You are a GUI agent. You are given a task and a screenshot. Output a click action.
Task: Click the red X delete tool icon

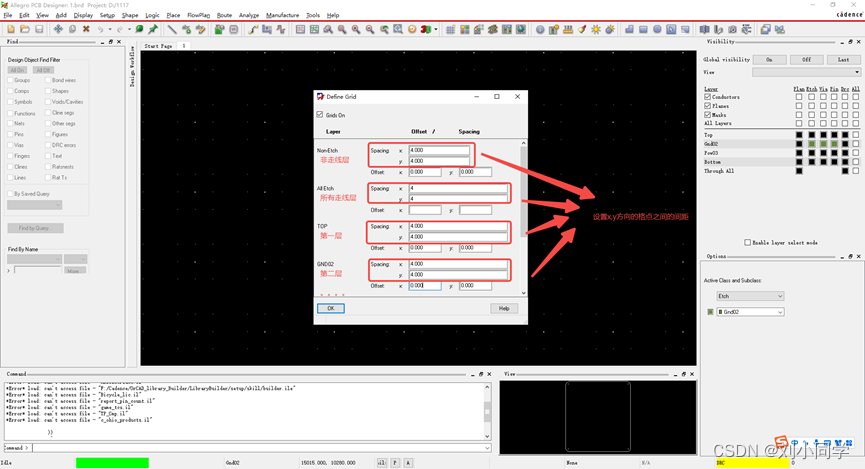(x=86, y=29)
